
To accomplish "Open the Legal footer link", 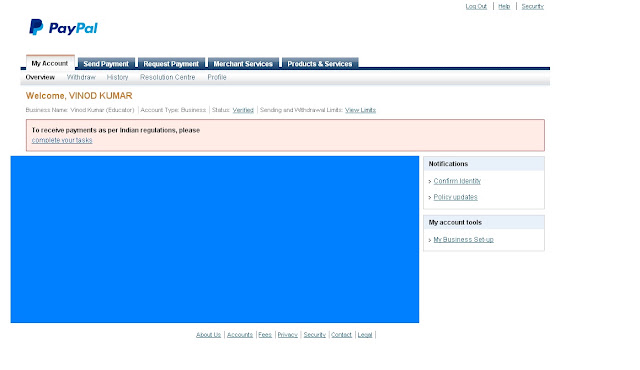I will [x=365, y=335].
